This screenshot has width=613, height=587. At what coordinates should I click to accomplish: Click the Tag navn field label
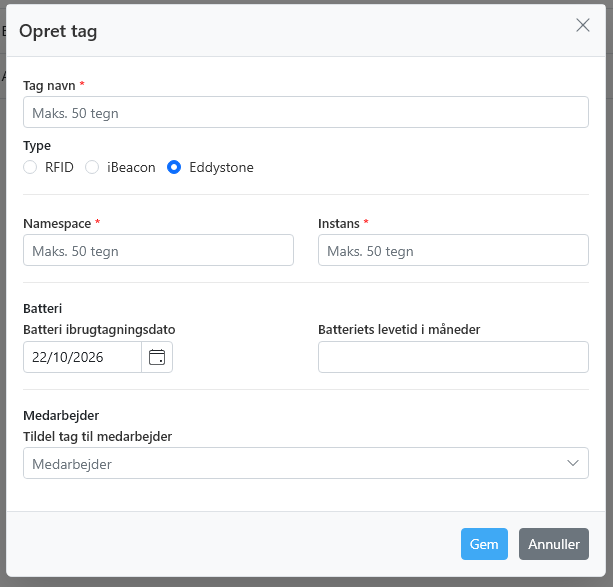point(49,85)
